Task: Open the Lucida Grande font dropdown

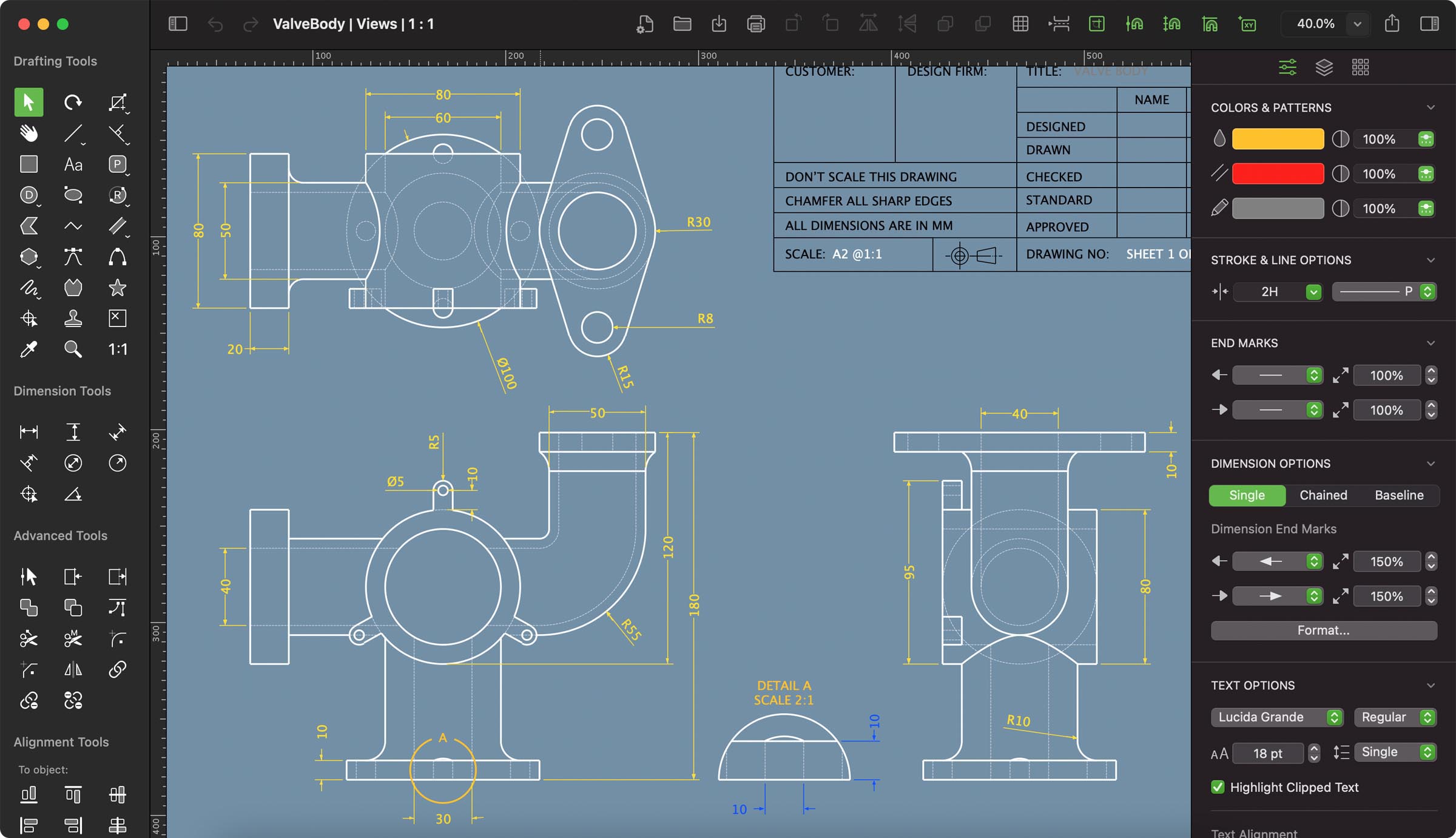Action: pyautogui.click(x=1277, y=717)
